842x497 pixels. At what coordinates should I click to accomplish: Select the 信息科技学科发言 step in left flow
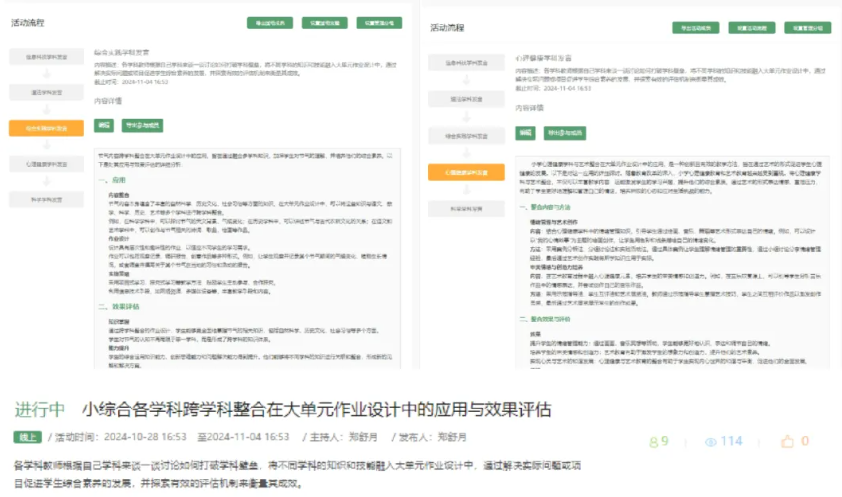coord(46,57)
